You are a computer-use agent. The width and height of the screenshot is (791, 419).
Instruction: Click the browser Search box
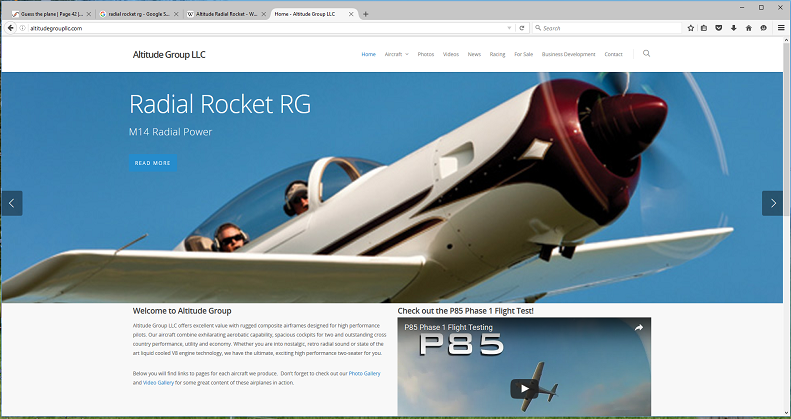(x=608, y=28)
